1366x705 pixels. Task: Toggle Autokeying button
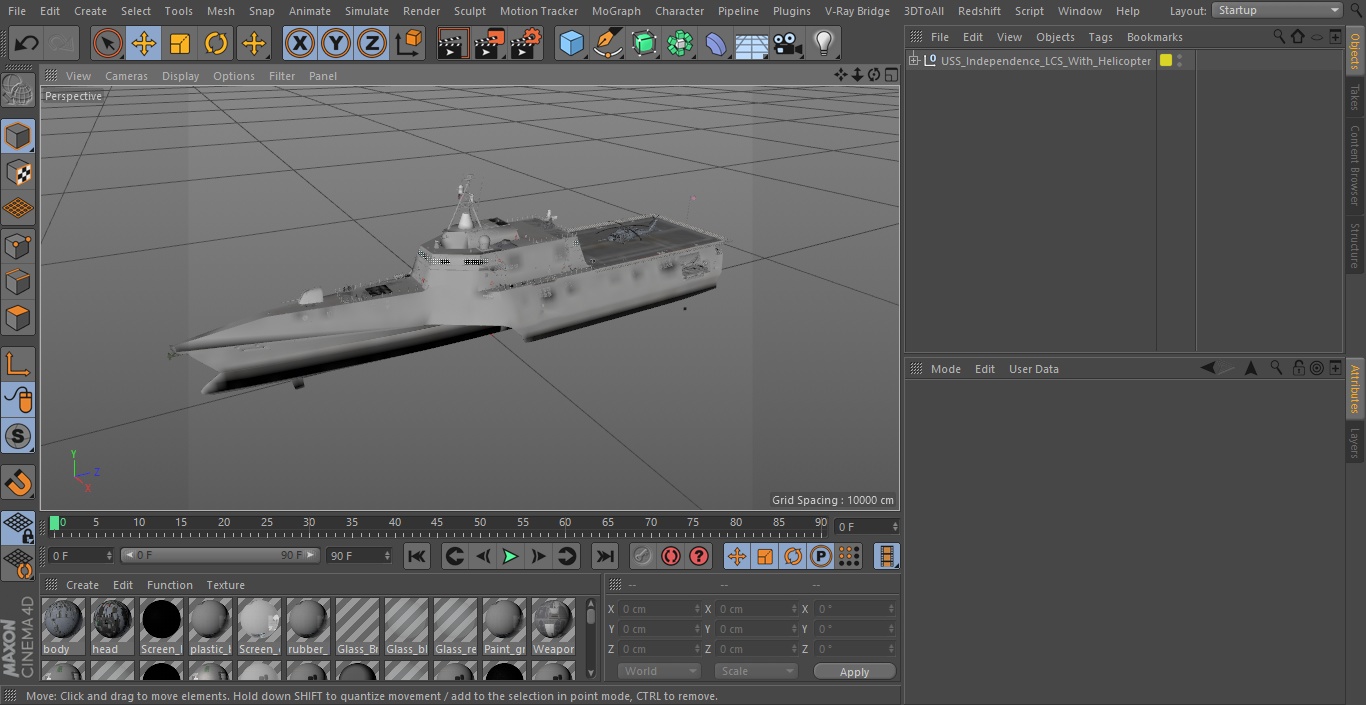pos(671,556)
